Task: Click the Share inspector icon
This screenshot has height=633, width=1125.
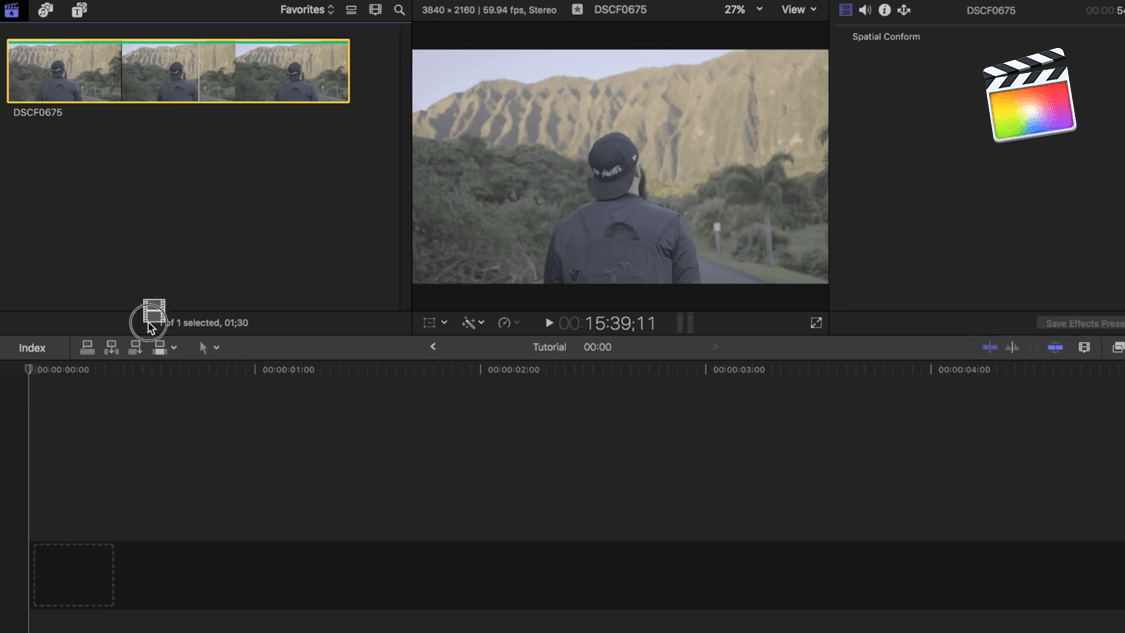Action: click(904, 10)
